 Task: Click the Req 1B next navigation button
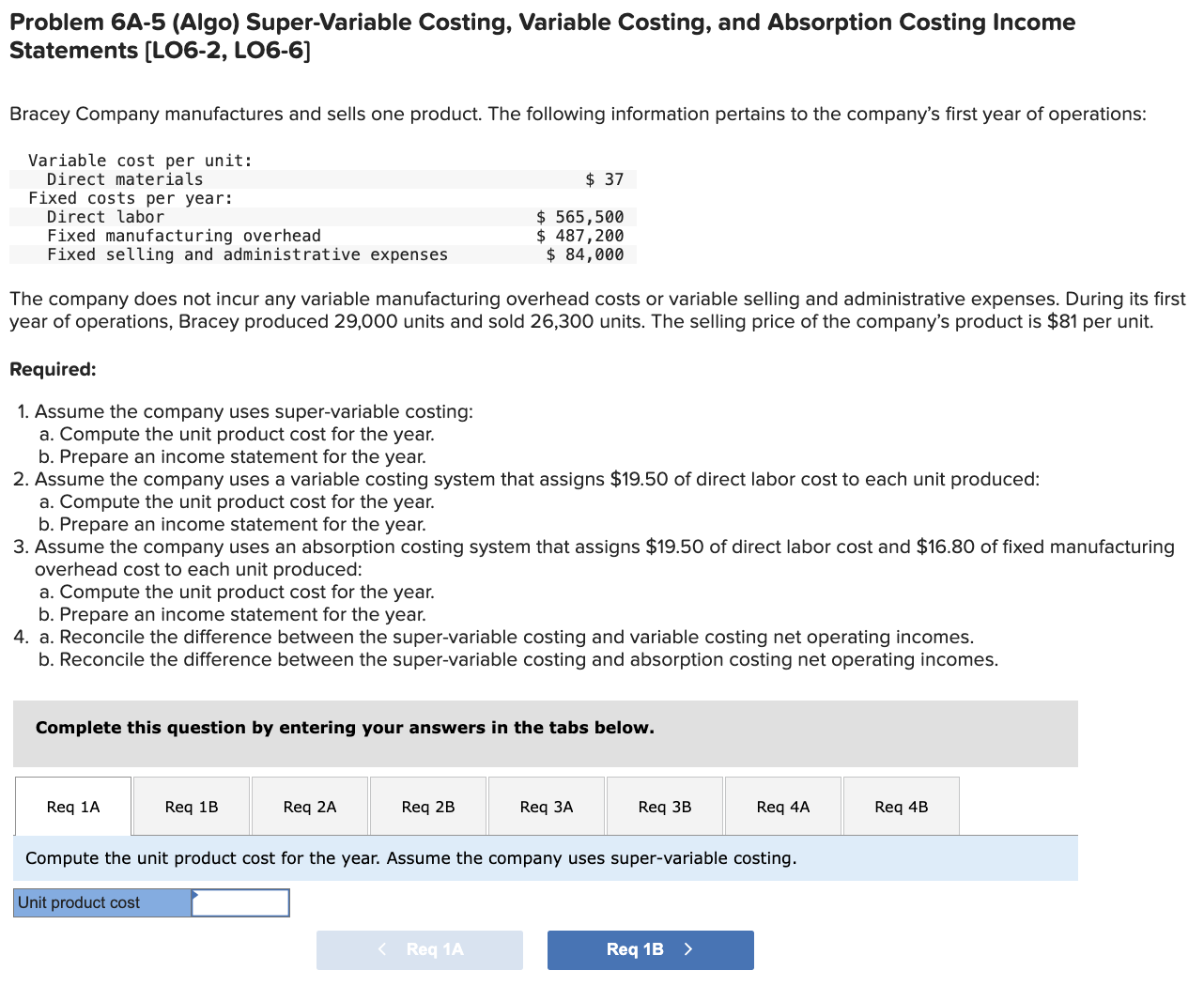[x=650, y=949]
